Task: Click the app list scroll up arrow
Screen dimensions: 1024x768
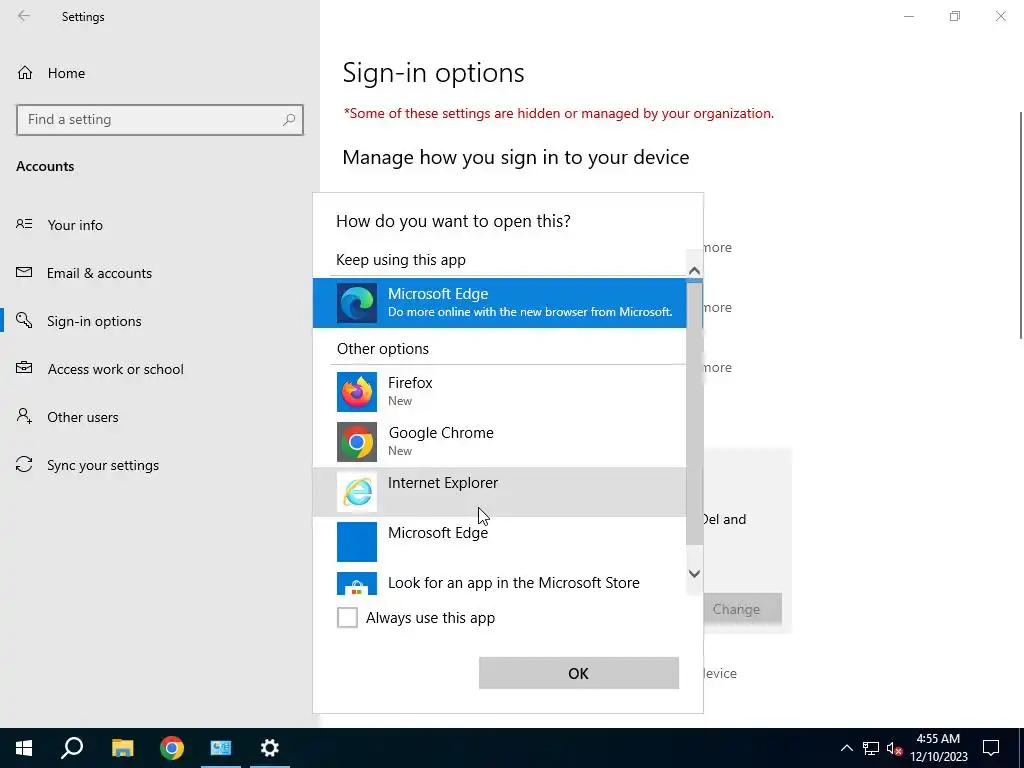Action: pos(694,270)
